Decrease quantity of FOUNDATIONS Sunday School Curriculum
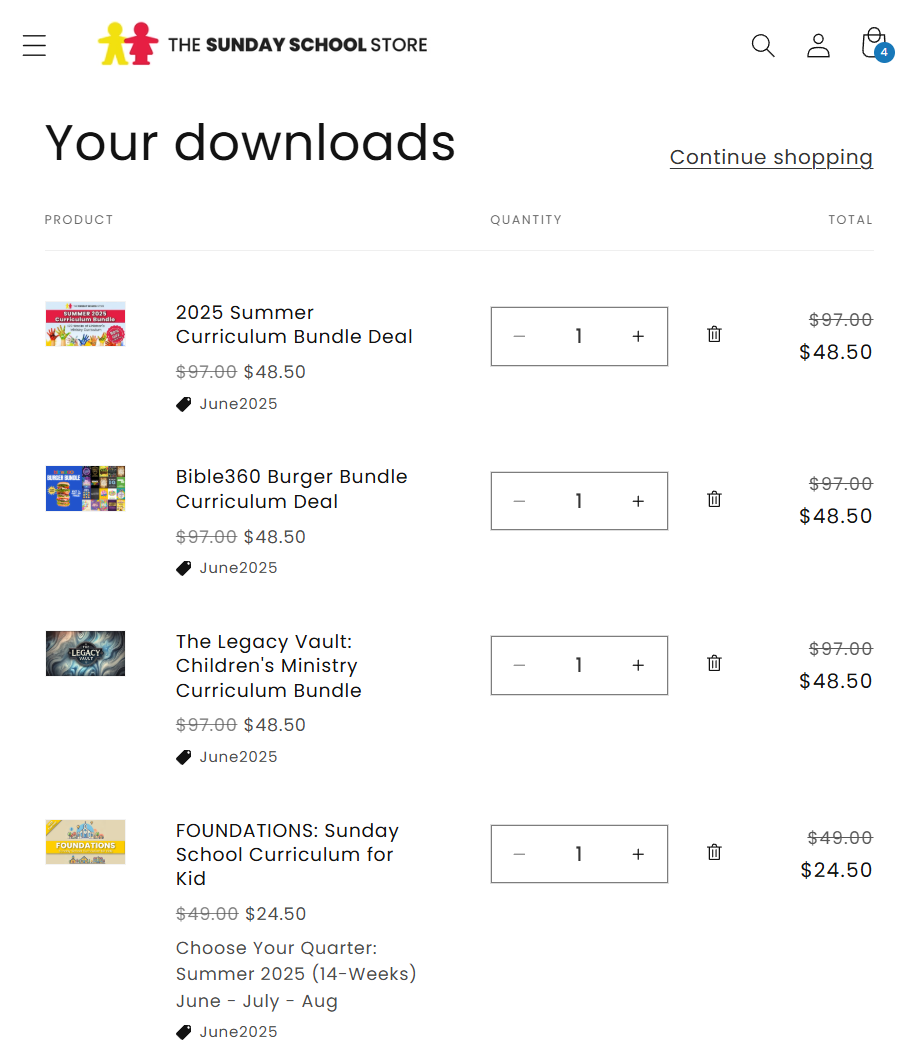 (519, 854)
